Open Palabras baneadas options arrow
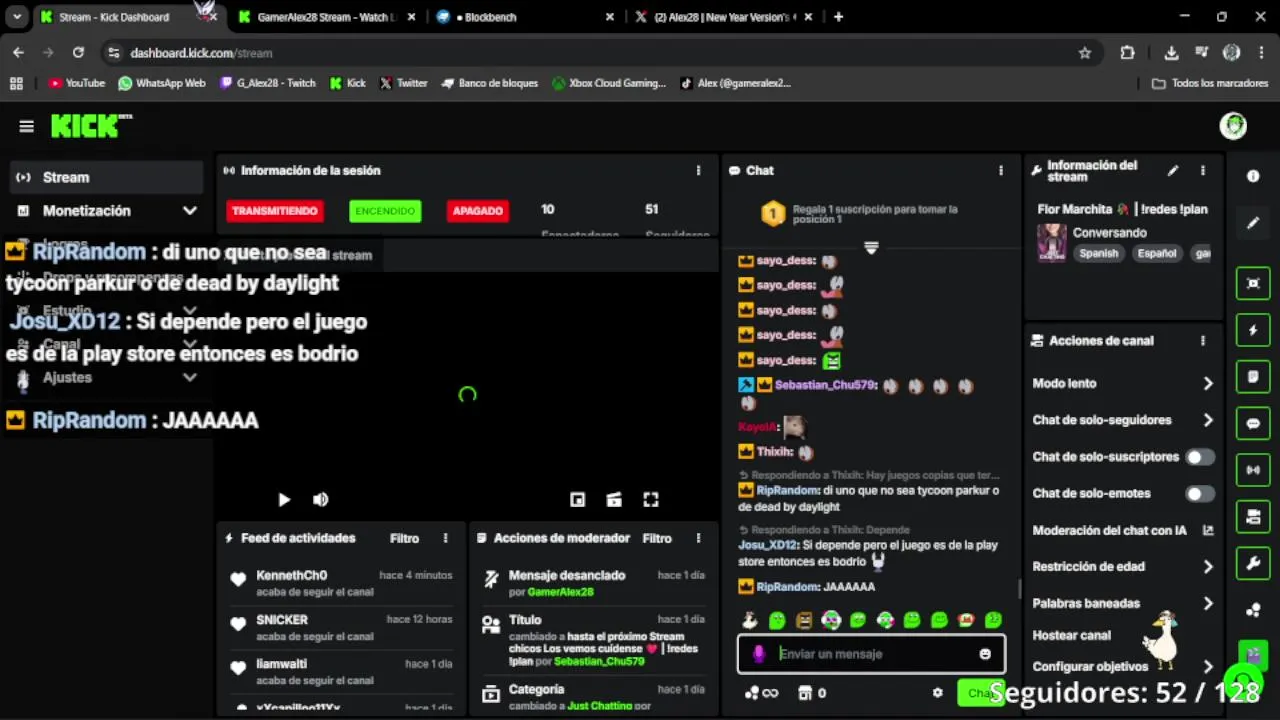 click(1208, 603)
